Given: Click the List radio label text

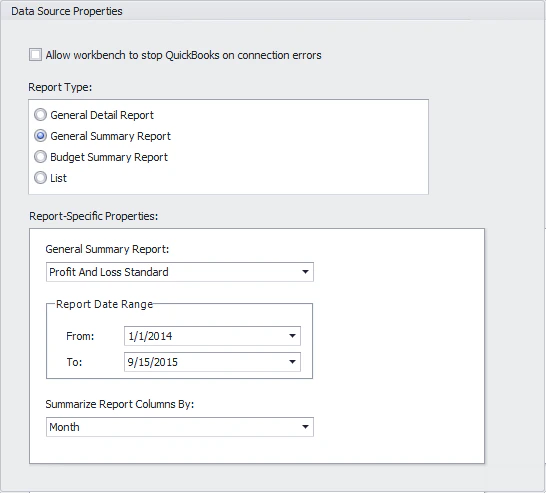Looking at the screenshot, I should pyautogui.click(x=58, y=178).
